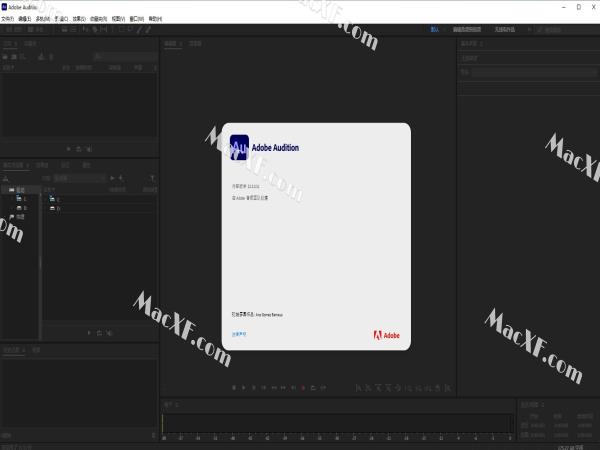Click Add Shortcut plus icon in Media Browser
The image size is (600, 450).
(x=121, y=178)
